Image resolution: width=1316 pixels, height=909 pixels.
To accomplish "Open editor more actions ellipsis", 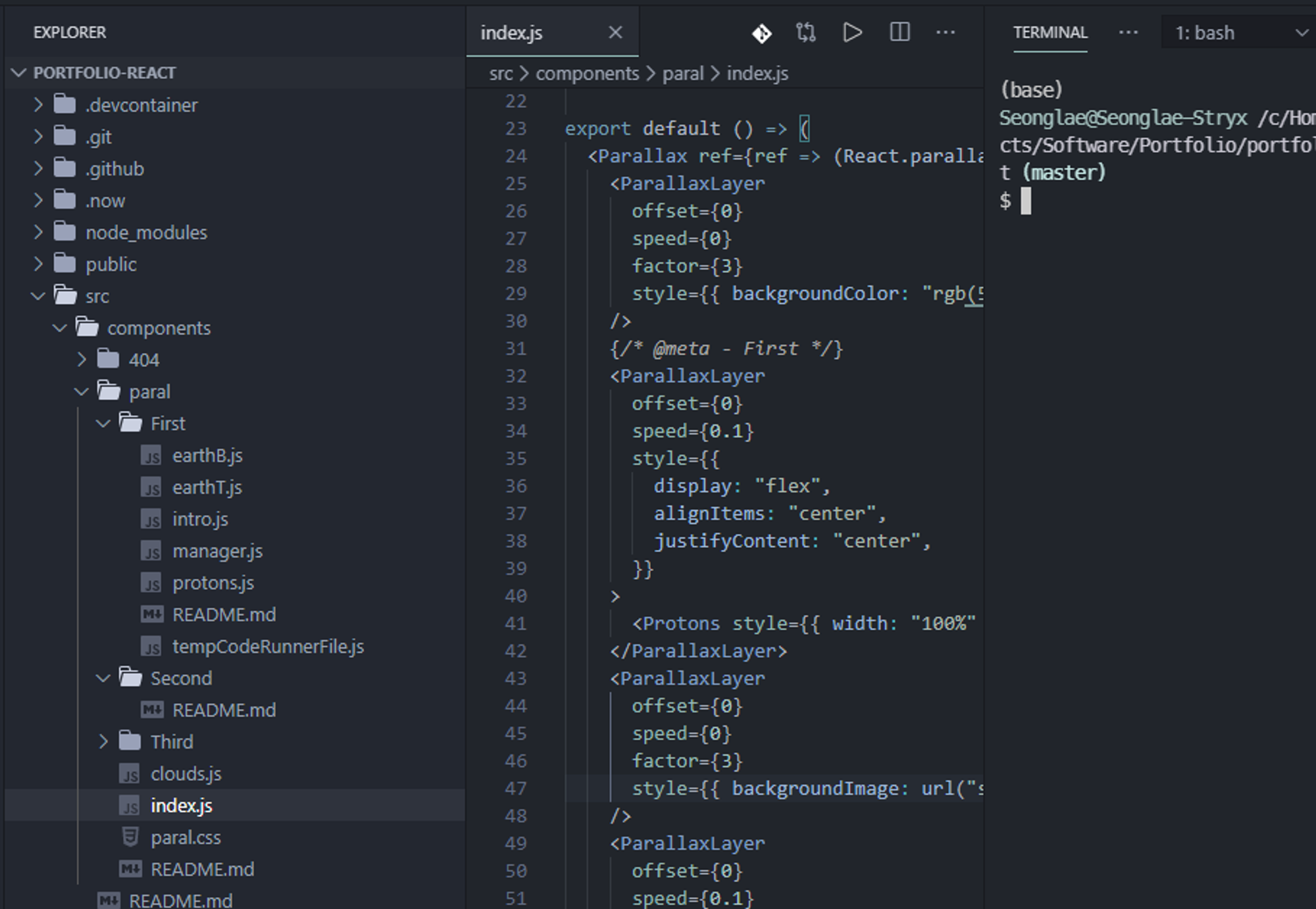I will (946, 32).
